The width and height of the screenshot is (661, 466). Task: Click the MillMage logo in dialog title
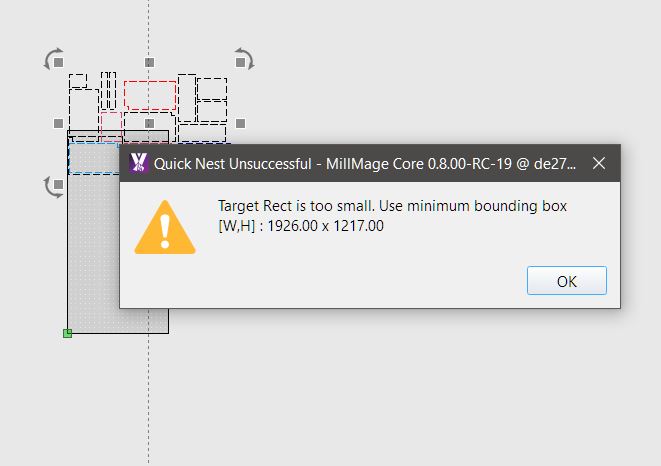tap(139, 163)
